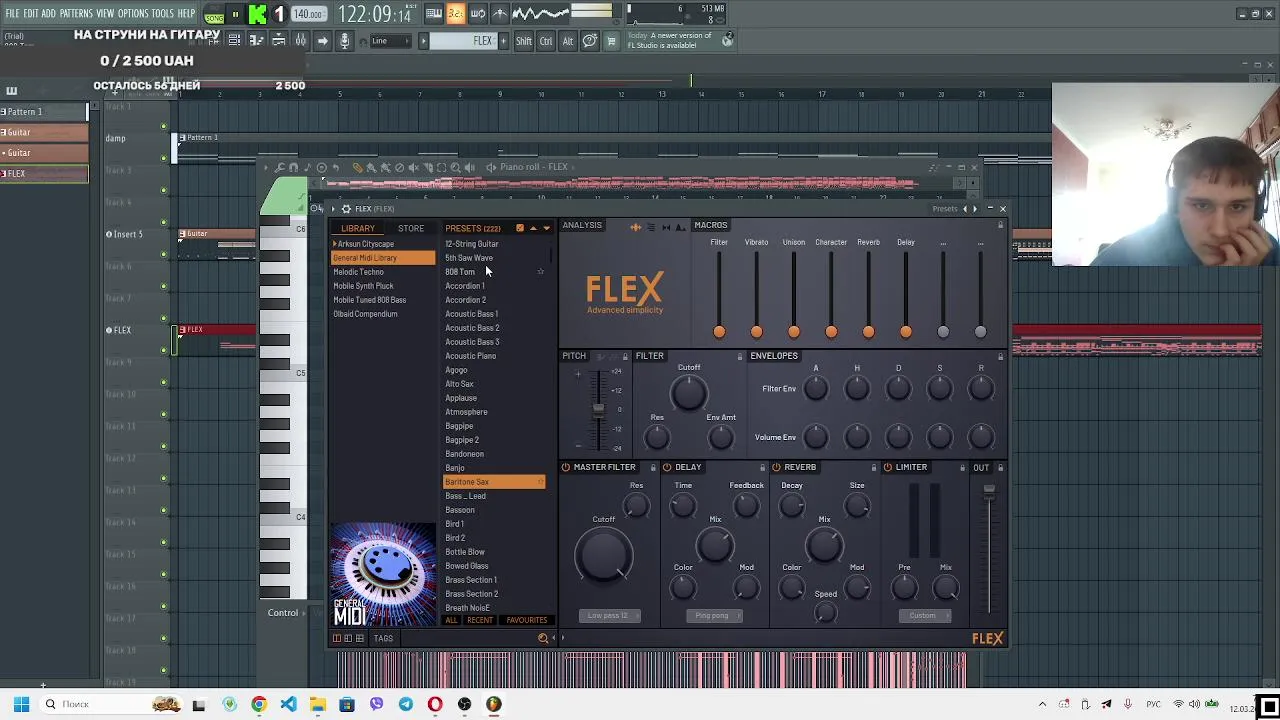This screenshot has width=1280, height=720.
Task: Click the next preset arrow in FLEX title bar
Action: [976, 209]
